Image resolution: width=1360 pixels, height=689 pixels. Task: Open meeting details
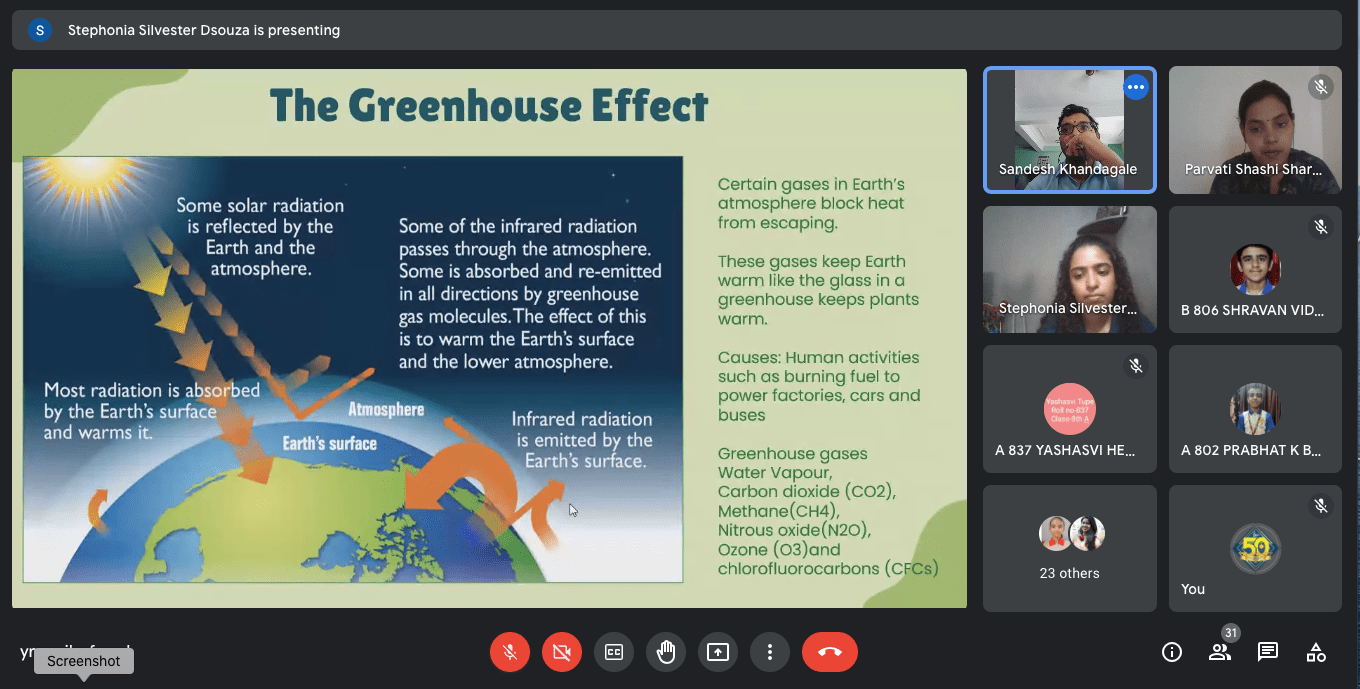pos(1171,652)
